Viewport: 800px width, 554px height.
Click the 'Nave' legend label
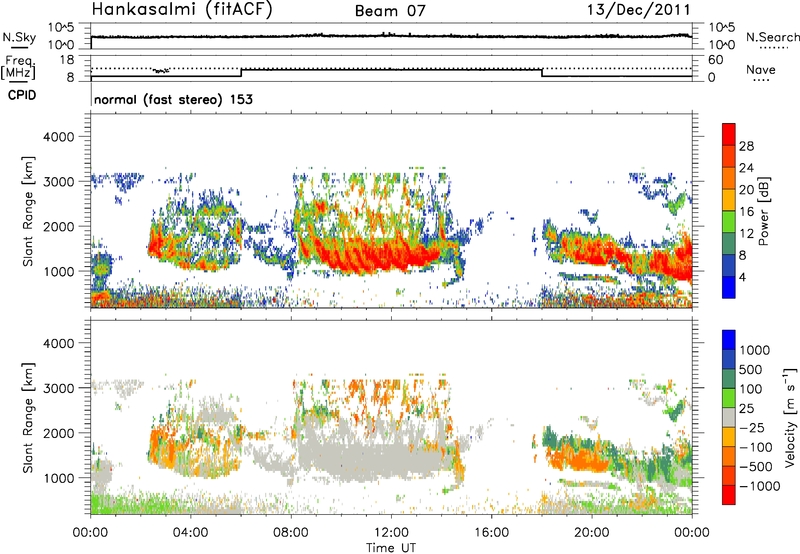pos(761,69)
